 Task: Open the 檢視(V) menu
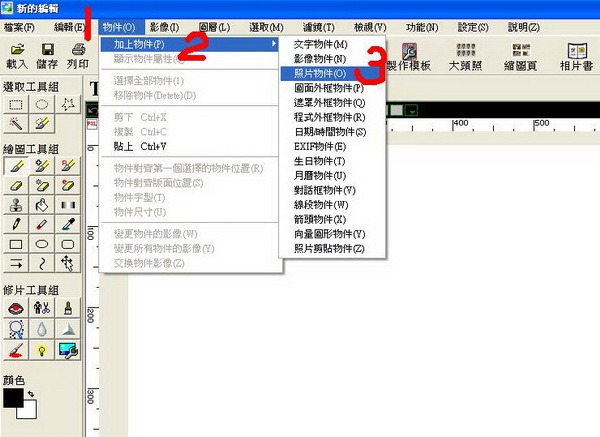(370, 28)
